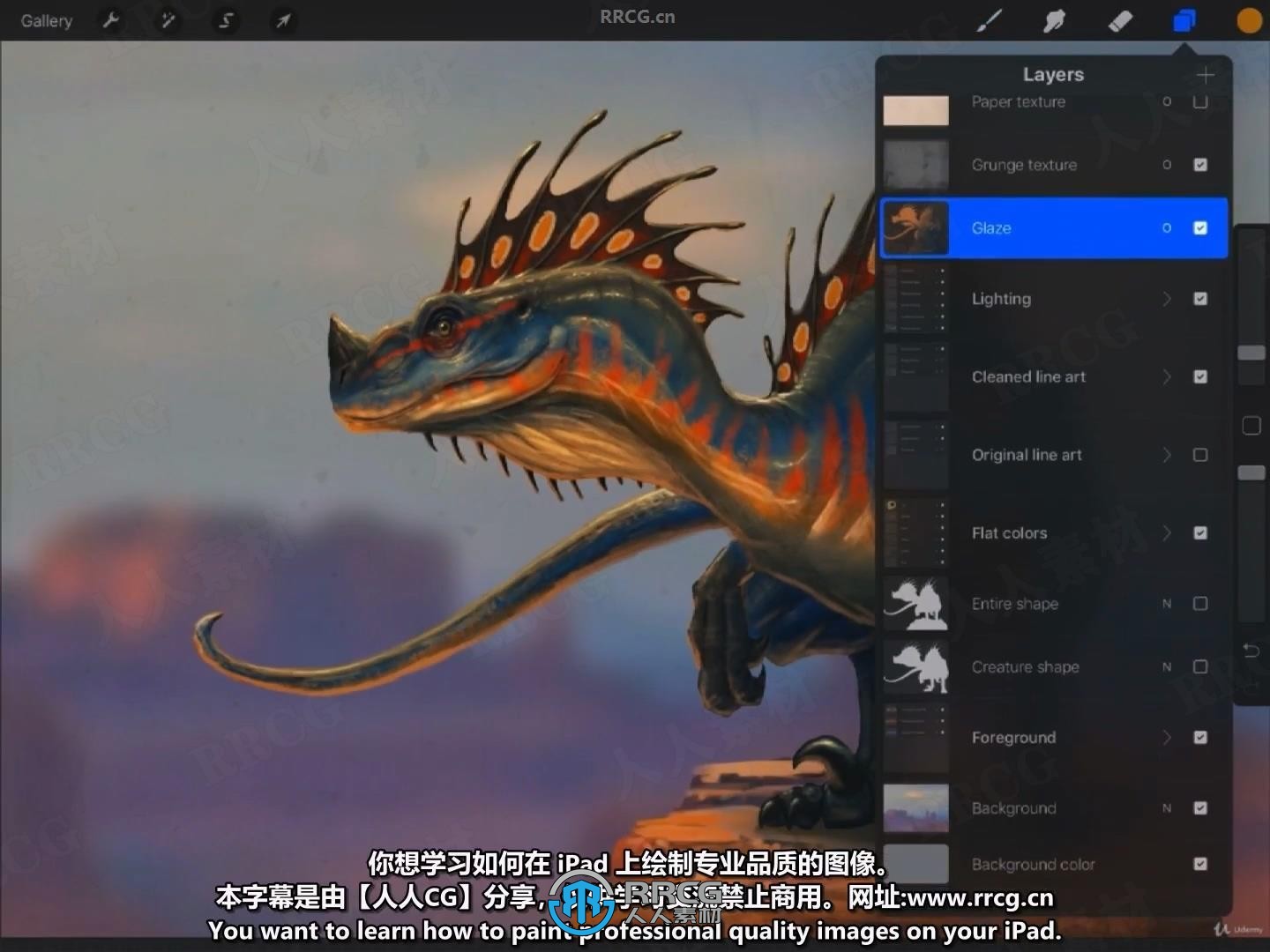Select the Cleaned line art name

[x=1028, y=376]
